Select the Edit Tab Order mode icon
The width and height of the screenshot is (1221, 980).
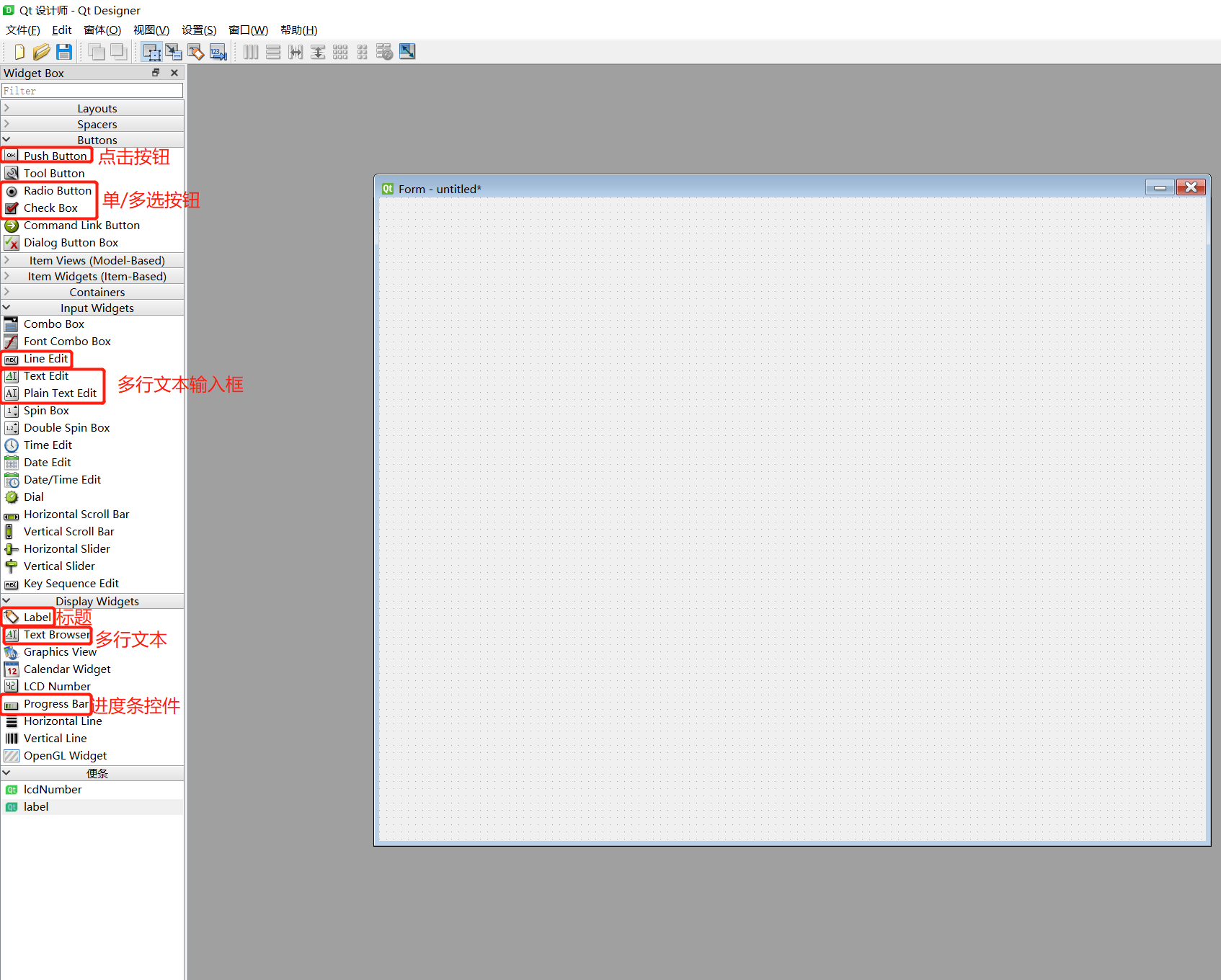pyautogui.click(x=218, y=51)
